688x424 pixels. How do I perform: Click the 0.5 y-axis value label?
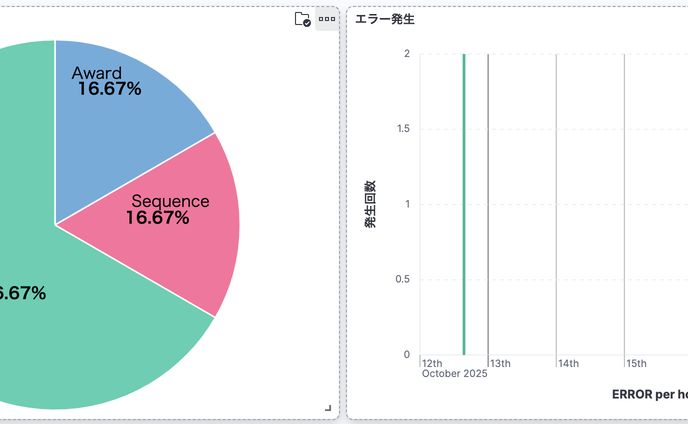pyautogui.click(x=401, y=279)
